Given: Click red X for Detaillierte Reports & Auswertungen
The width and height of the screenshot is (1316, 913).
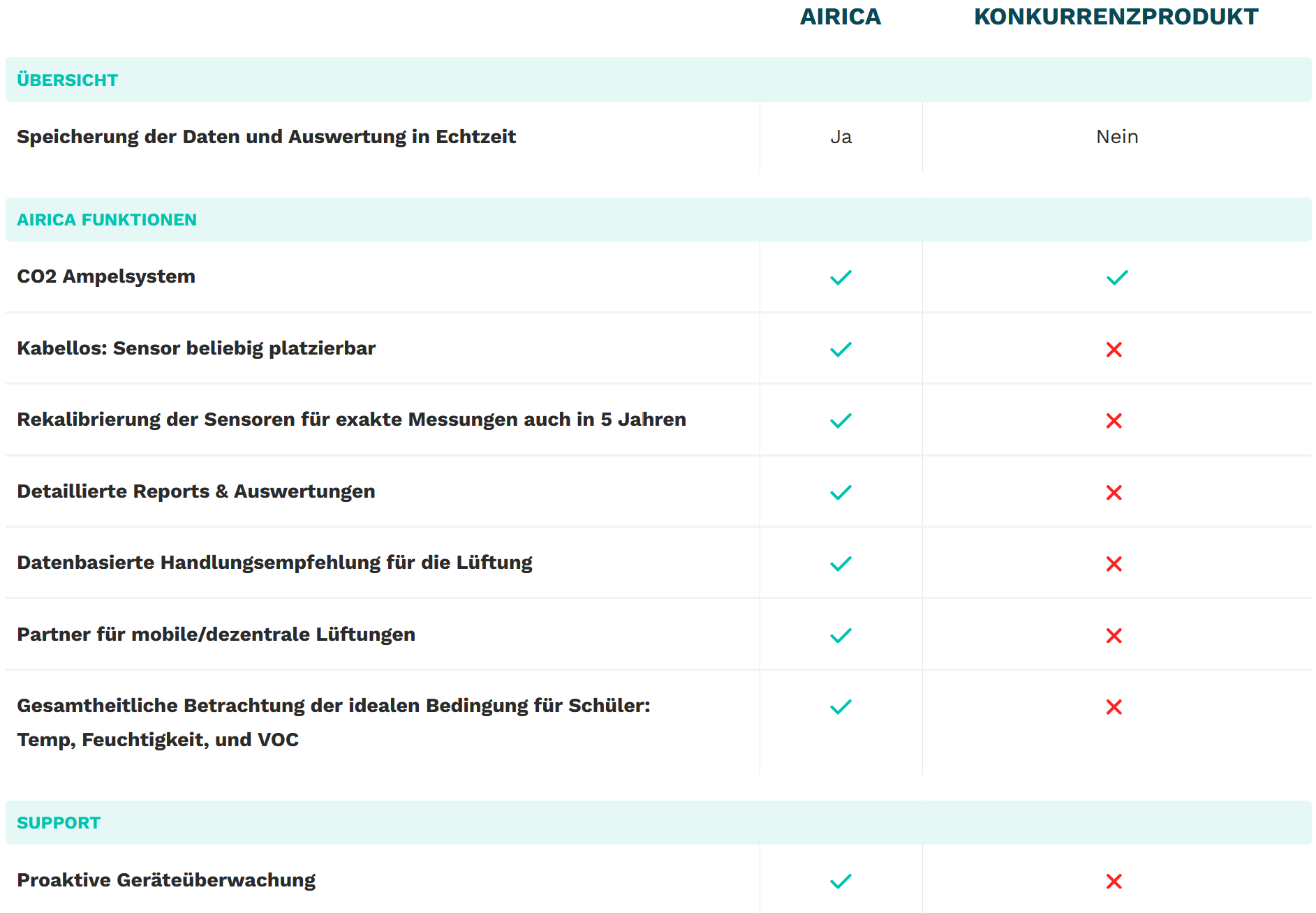Looking at the screenshot, I should [x=1114, y=493].
